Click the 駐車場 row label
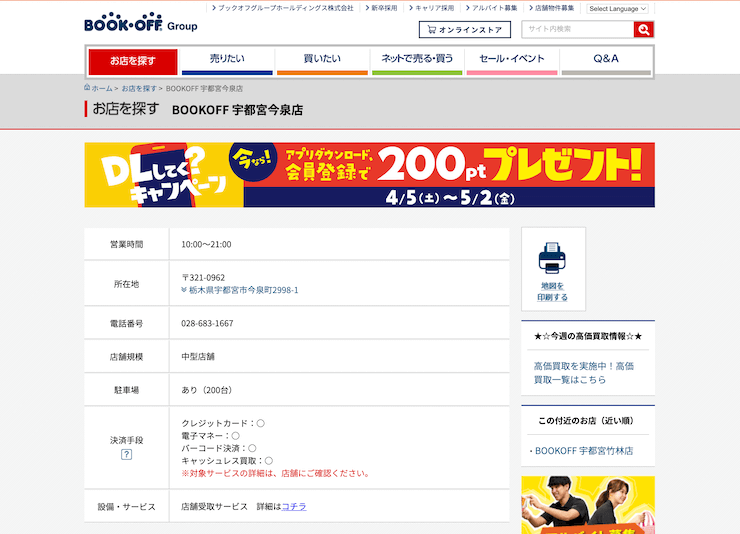Screen dimensions: 740x534 (126, 390)
